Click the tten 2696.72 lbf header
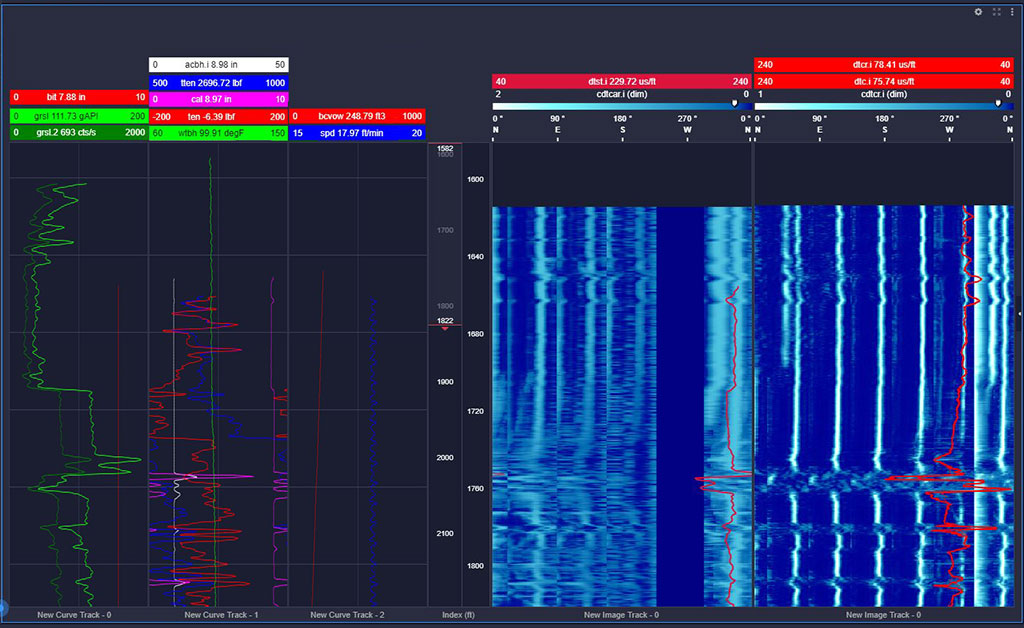The width and height of the screenshot is (1024, 628). [218, 83]
